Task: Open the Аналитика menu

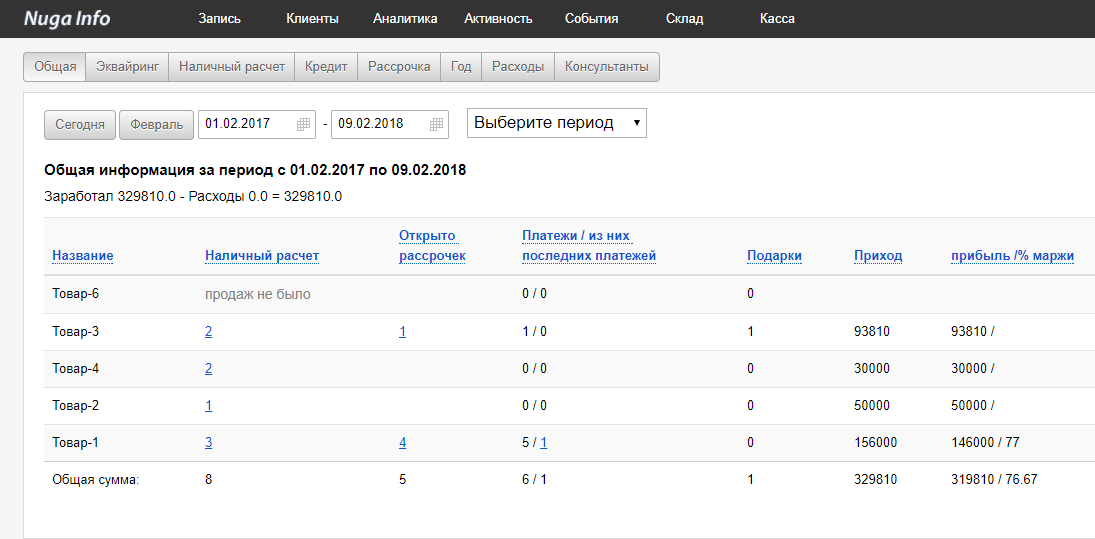Action: pyautogui.click(x=405, y=18)
